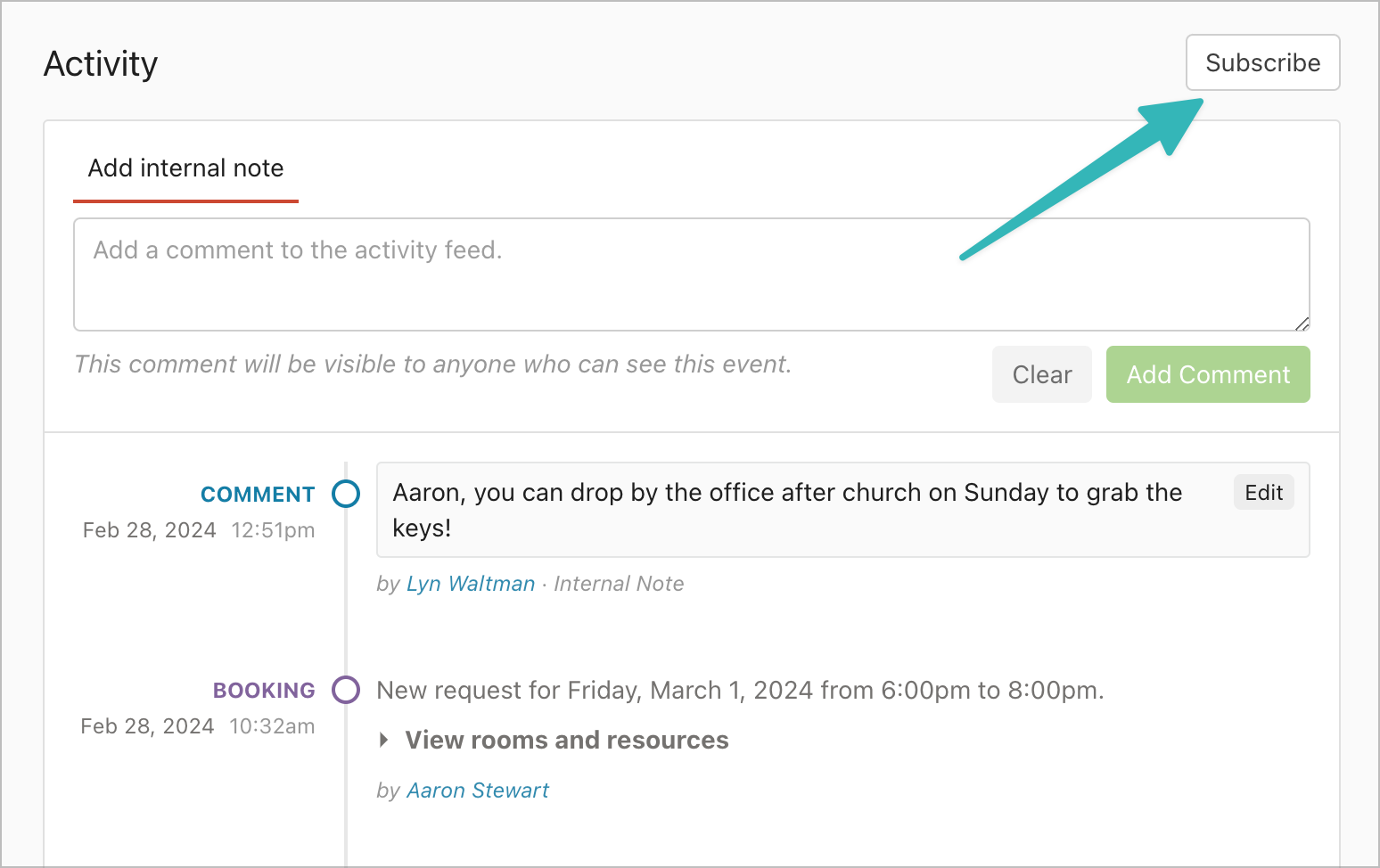Click the textarea resize handle corner

point(1302,323)
